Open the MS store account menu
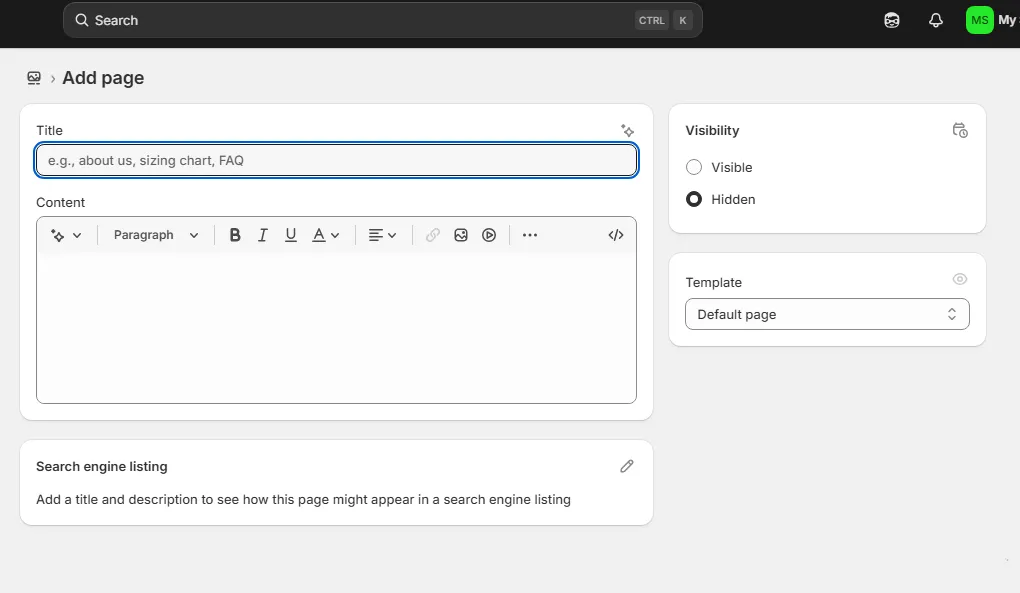Screen dimensions: 1020x593 click(x=978, y=19)
